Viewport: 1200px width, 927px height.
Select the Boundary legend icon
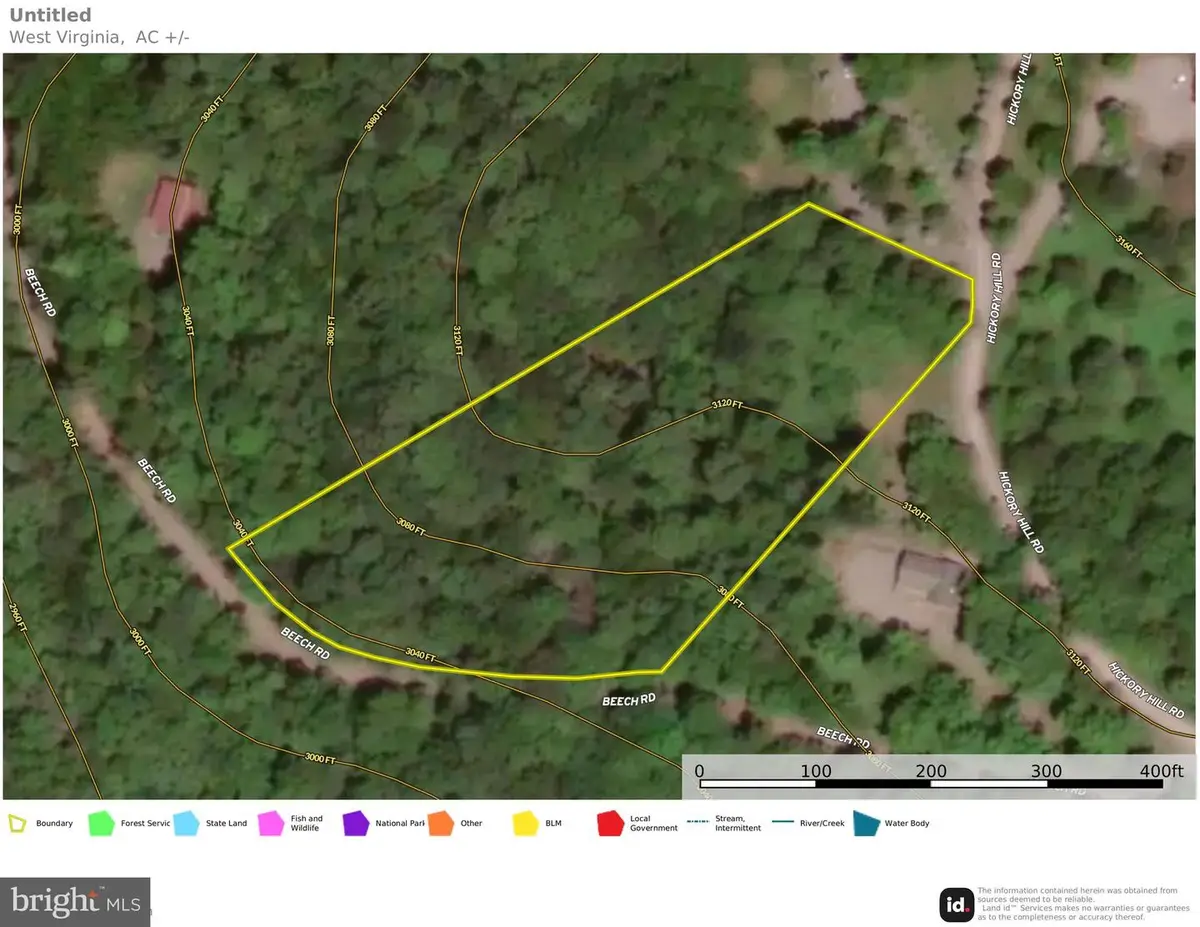point(17,823)
